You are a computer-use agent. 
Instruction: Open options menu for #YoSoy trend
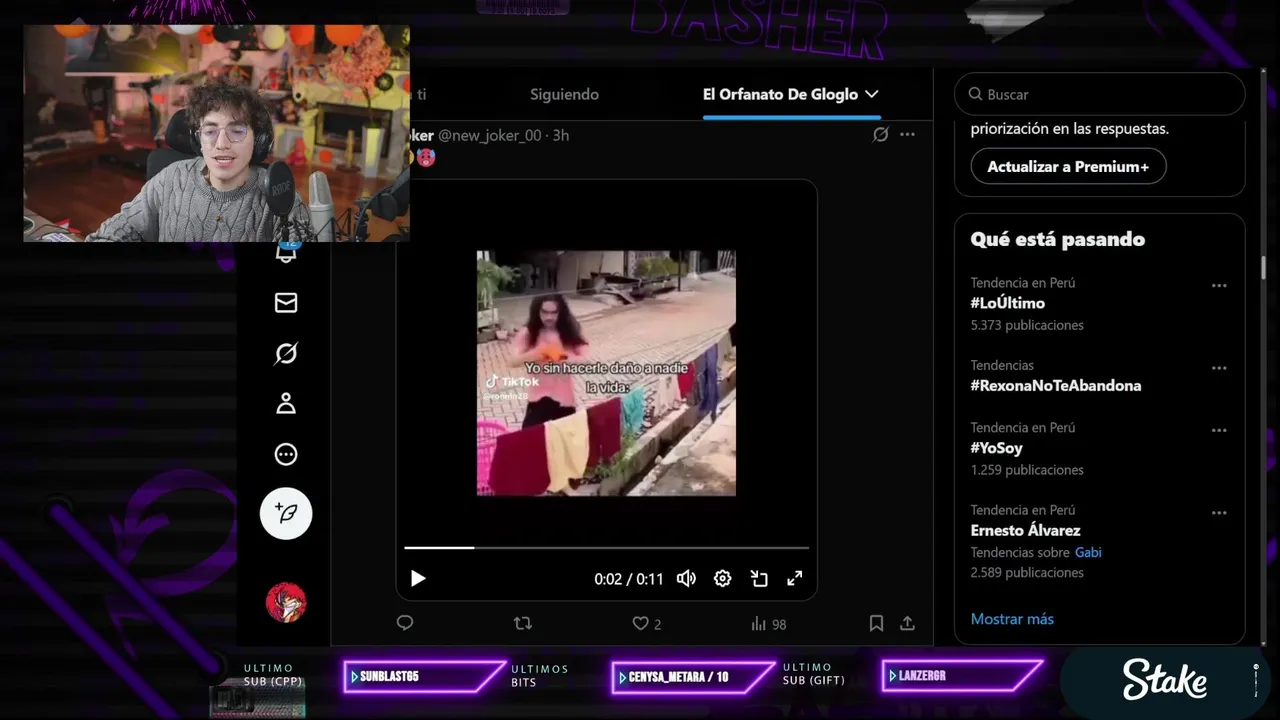tap(1219, 431)
